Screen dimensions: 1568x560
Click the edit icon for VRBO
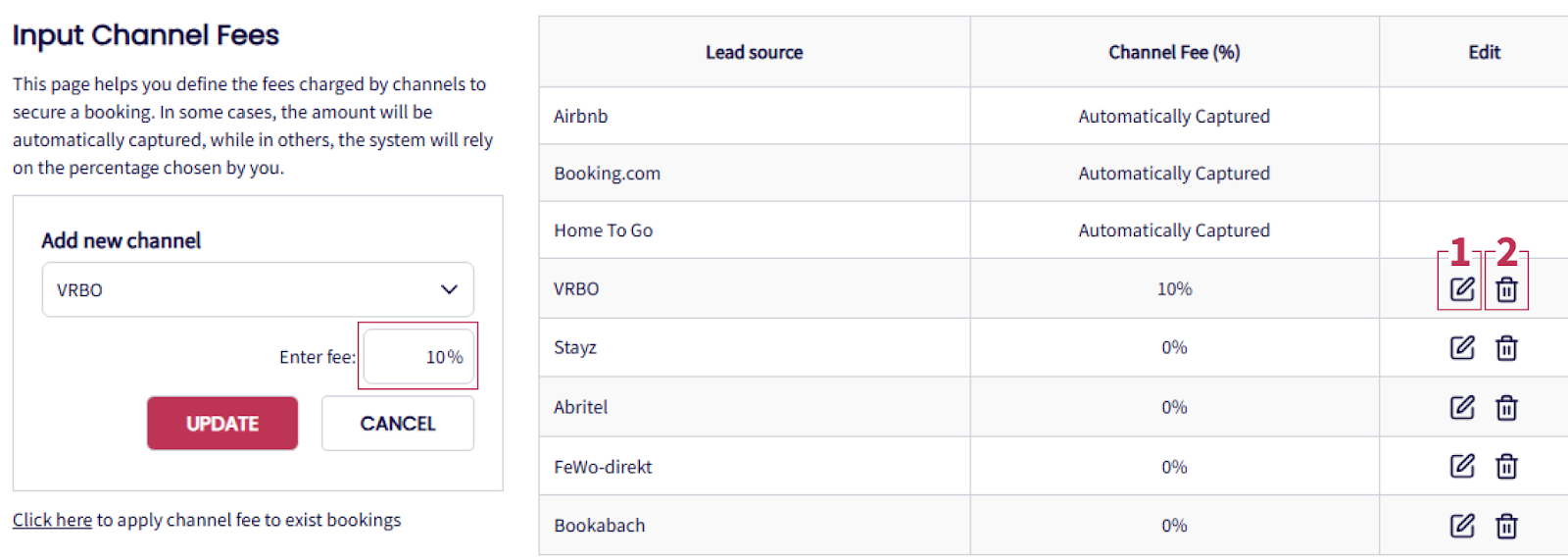[1461, 288]
